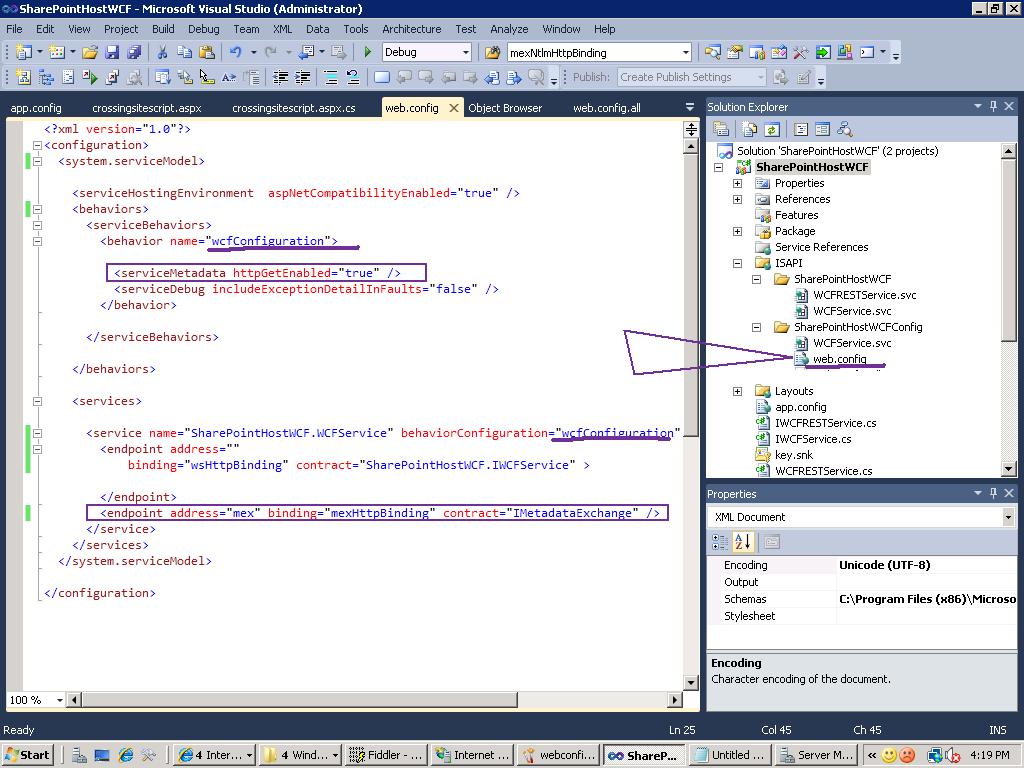This screenshot has width=1024, height=768.
Task: Comment out the selected lines icon
Action: click(331, 78)
